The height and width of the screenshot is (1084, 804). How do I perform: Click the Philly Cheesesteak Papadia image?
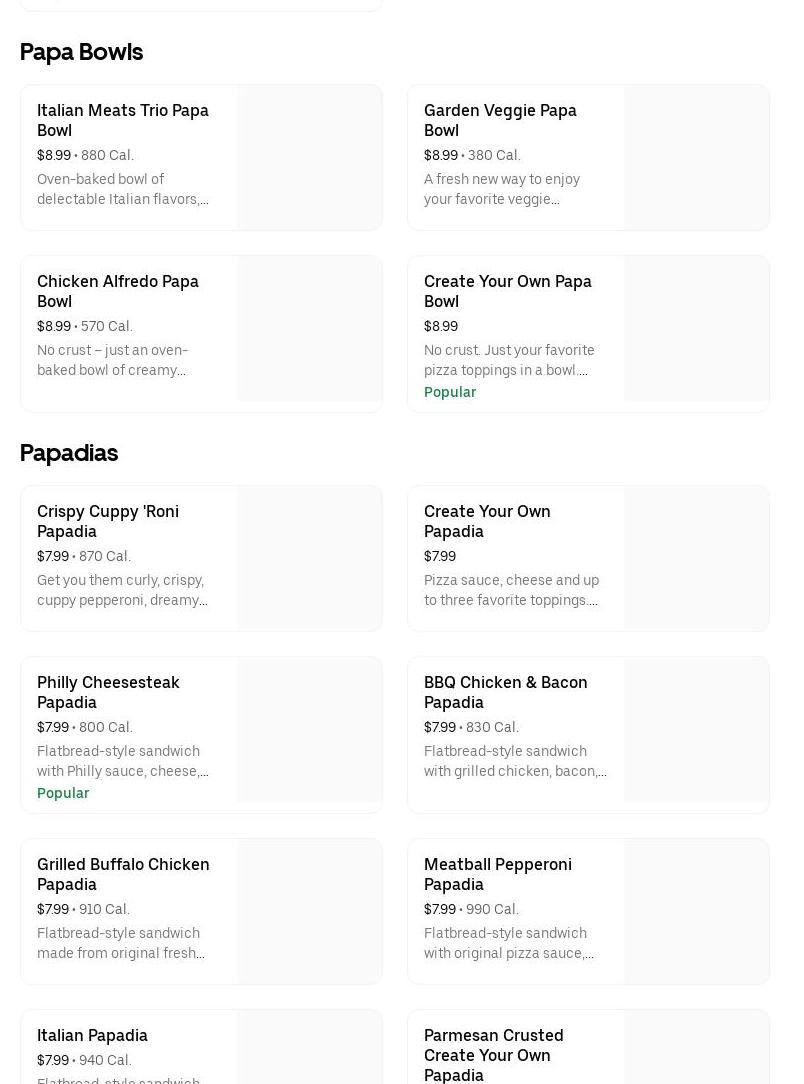point(309,730)
